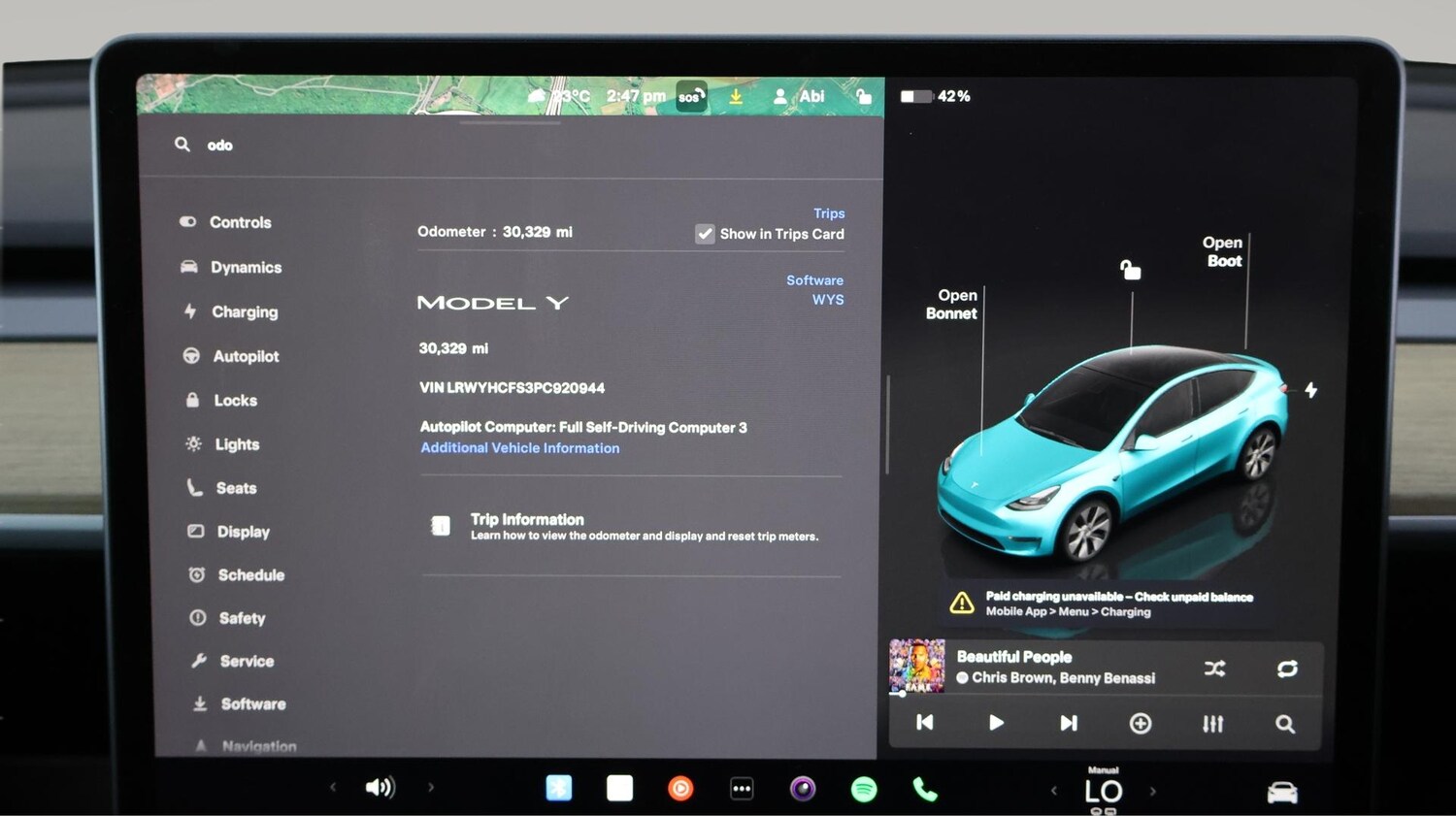Screen dimensions: 1456x816
Task: Select Autopilot in the settings sidebar
Action: 231,356
